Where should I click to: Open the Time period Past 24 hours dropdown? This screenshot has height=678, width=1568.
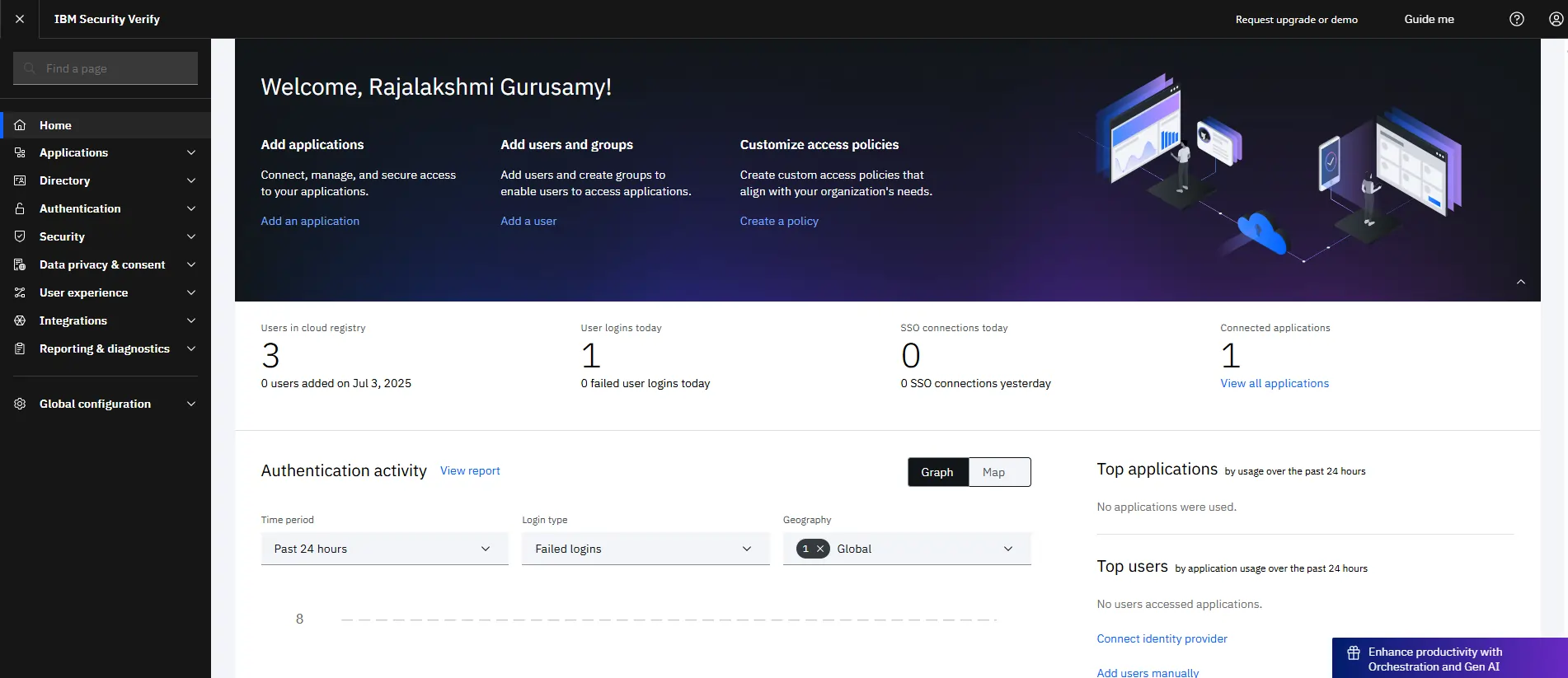click(384, 549)
